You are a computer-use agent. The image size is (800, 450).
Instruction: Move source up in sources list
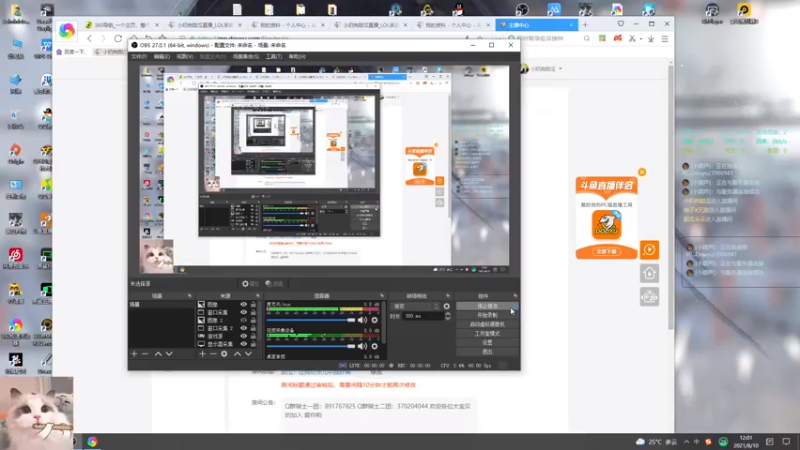[x=237, y=354]
